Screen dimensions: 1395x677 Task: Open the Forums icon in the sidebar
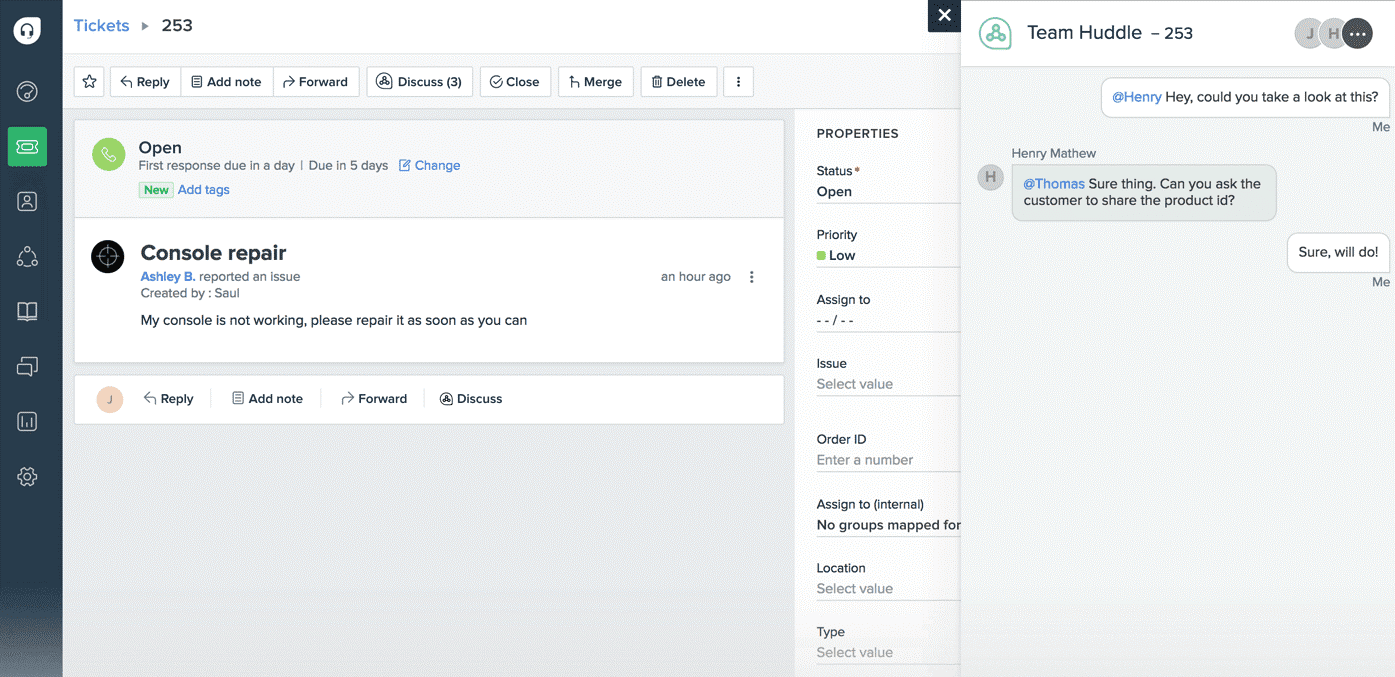(27, 366)
